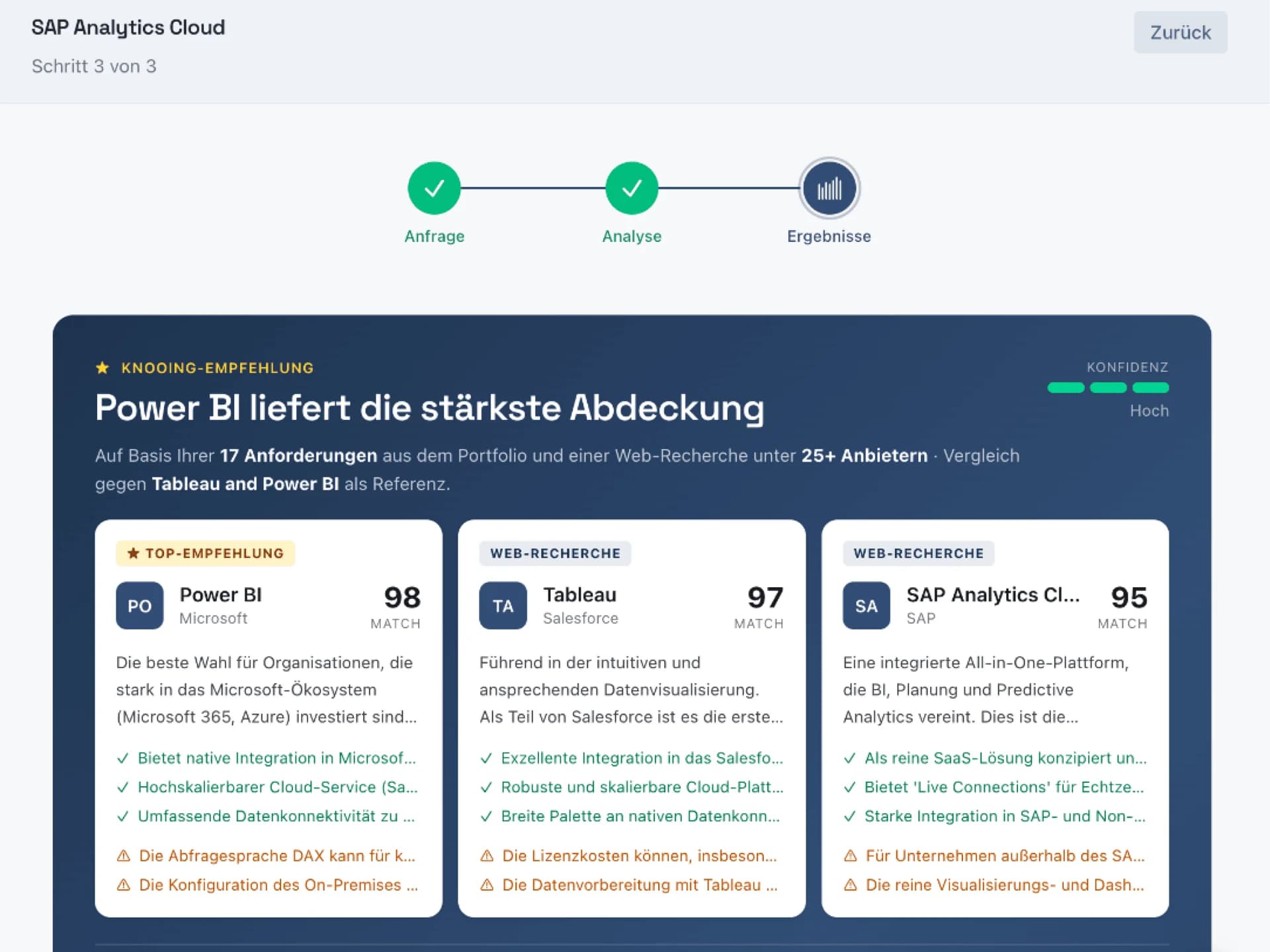Click the Microsoft vendor label

tap(213, 618)
